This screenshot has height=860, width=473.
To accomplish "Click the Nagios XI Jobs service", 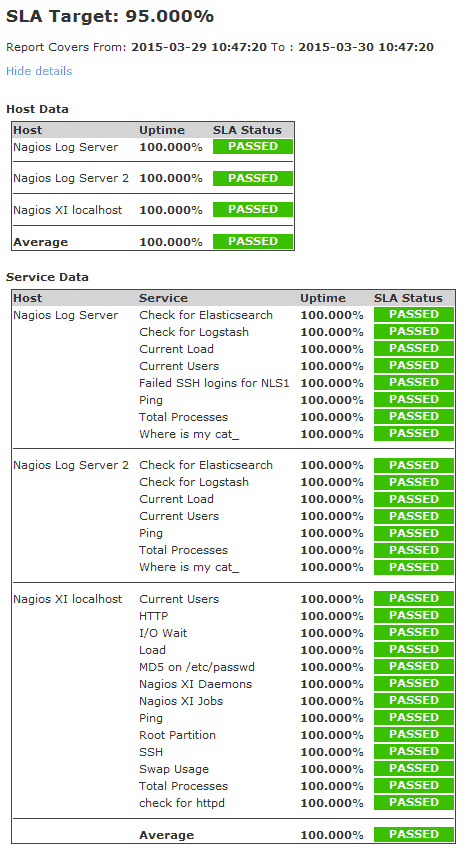I will tap(181, 701).
